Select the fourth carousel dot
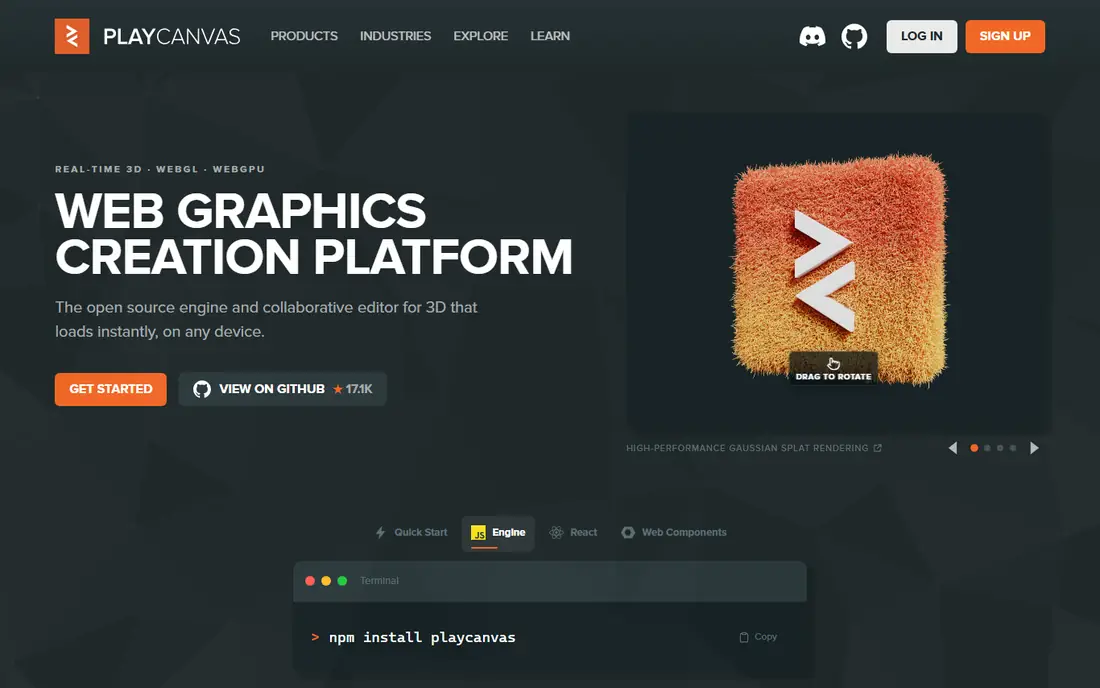Viewport: 1100px width, 688px height. pos(1012,447)
